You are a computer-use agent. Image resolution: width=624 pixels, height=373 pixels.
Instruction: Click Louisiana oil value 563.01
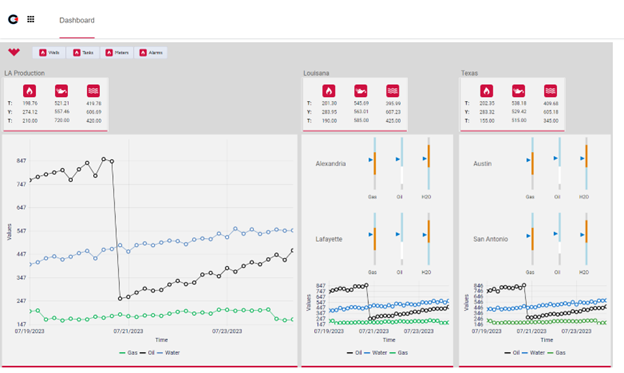361,112
